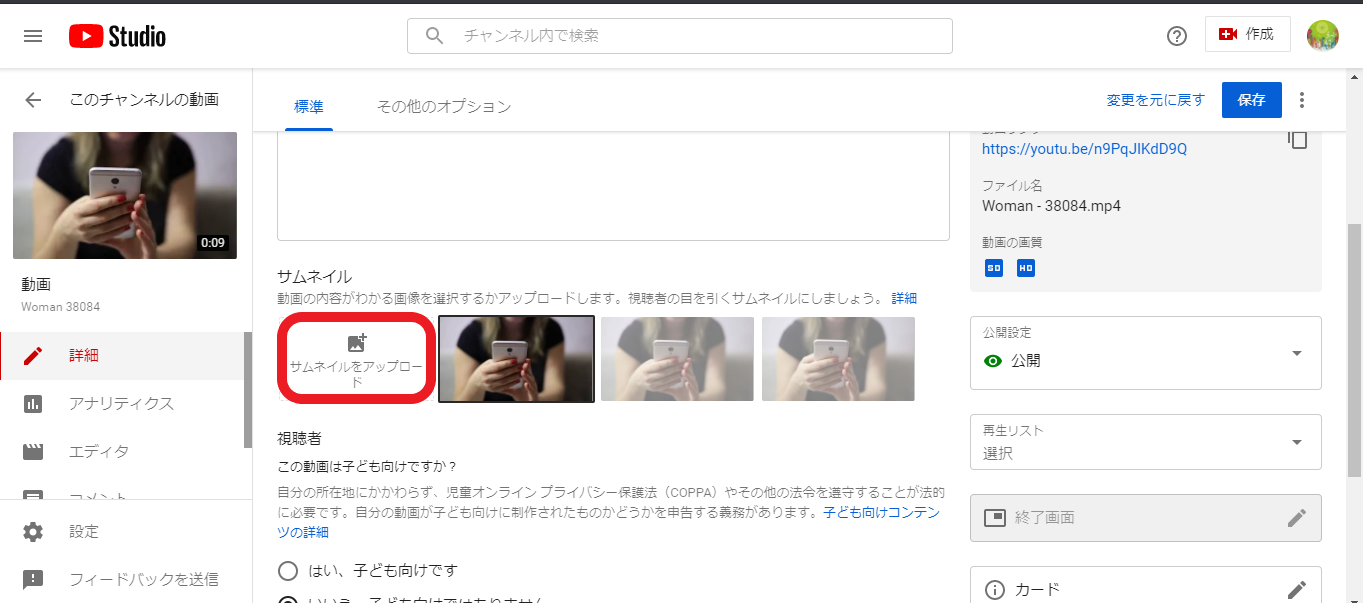
Task: Select the third auto-generated thumbnail
Action: click(838, 359)
